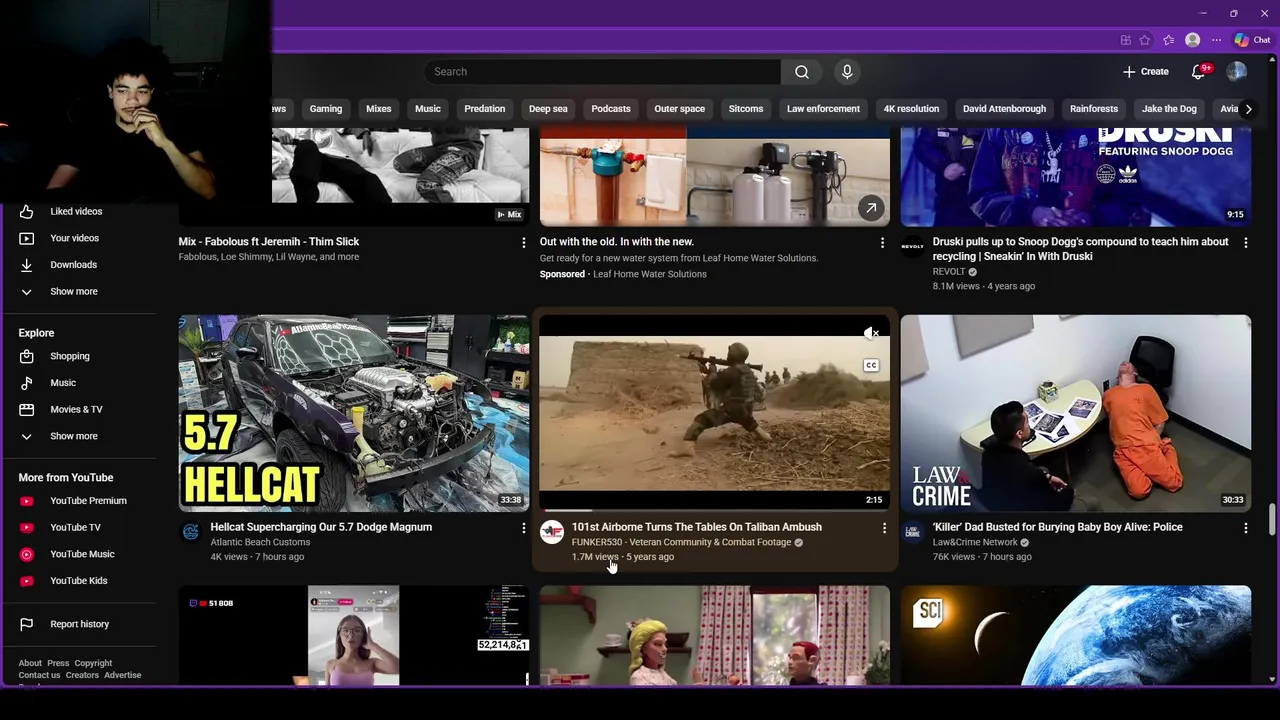The image size is (1280, 720).
Task: Click the Advertise footer link
Action: (x=123, y=675)
